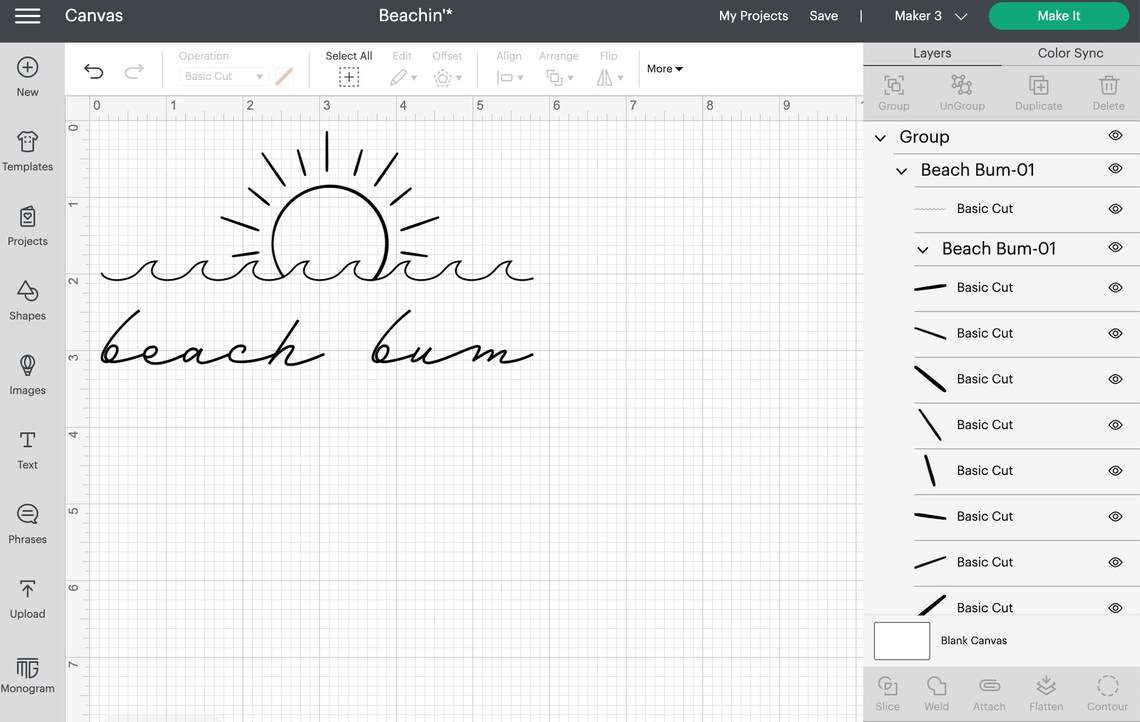Open the Monogram tool
This screenshot has width=1140, height=722.
point(27,674)
